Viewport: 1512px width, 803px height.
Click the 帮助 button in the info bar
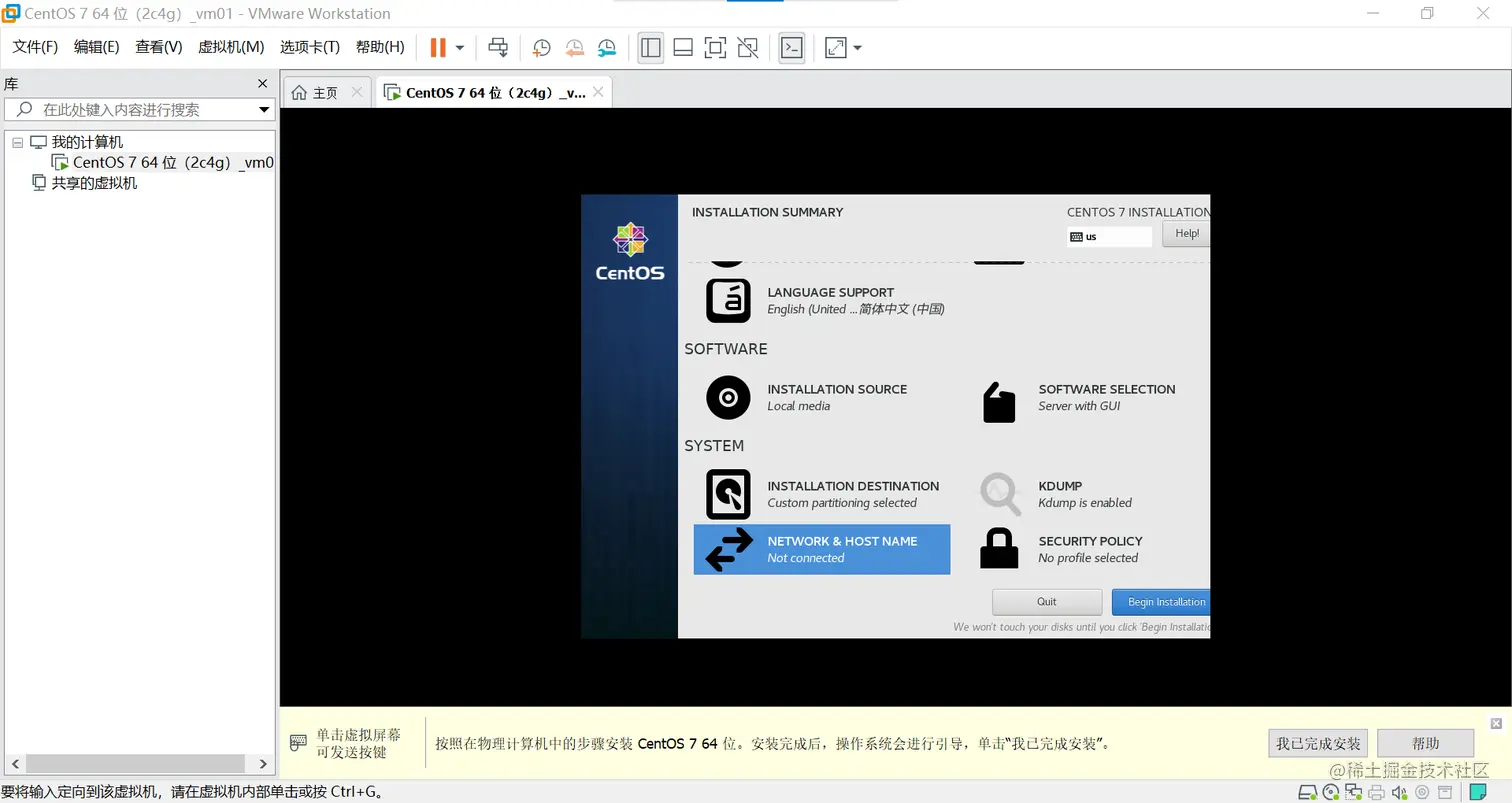[1425, 743]
